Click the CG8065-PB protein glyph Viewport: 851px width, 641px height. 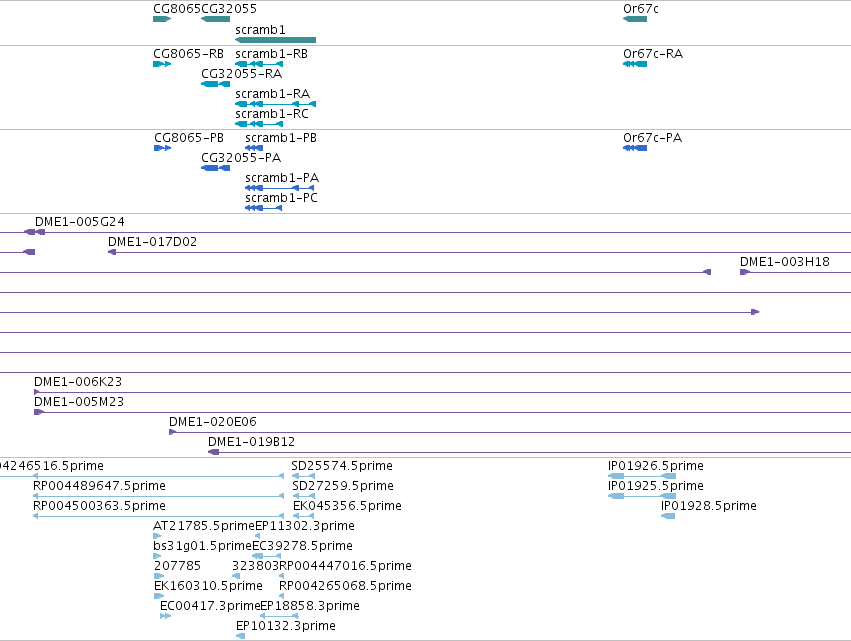click(162, 148)
